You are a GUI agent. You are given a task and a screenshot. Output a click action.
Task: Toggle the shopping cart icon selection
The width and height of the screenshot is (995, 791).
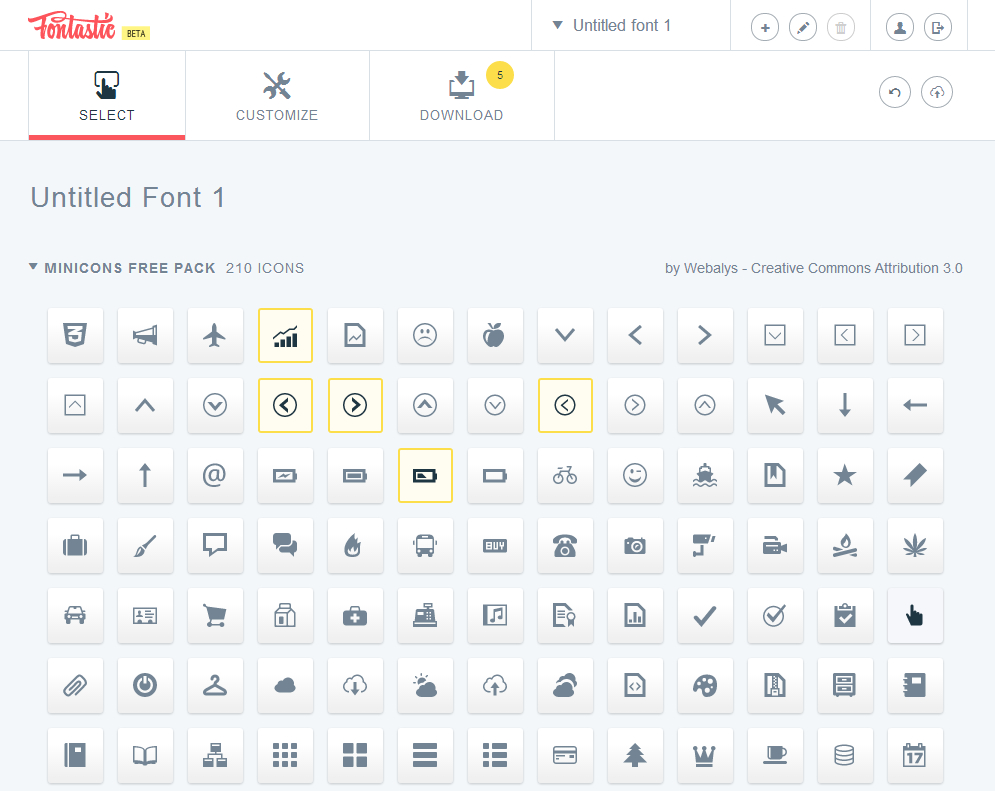tap(215, 615)
